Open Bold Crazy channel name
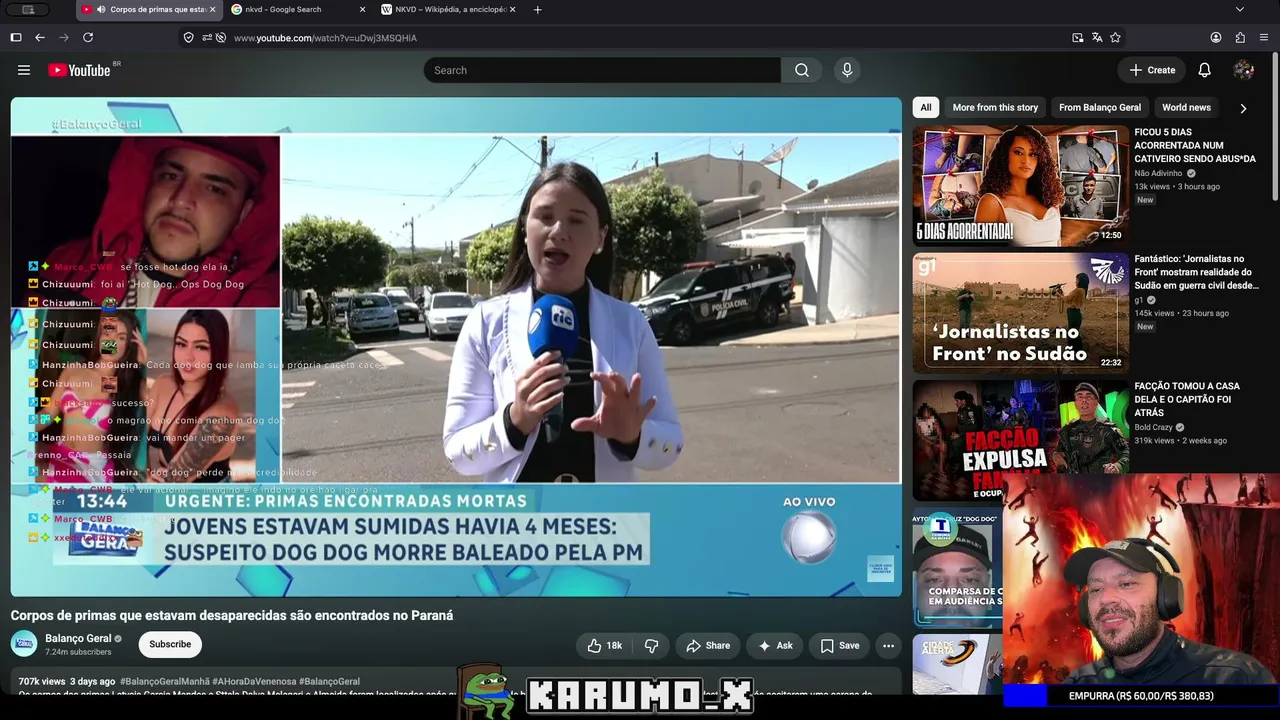1280x720 pixels. [1153, 427]
